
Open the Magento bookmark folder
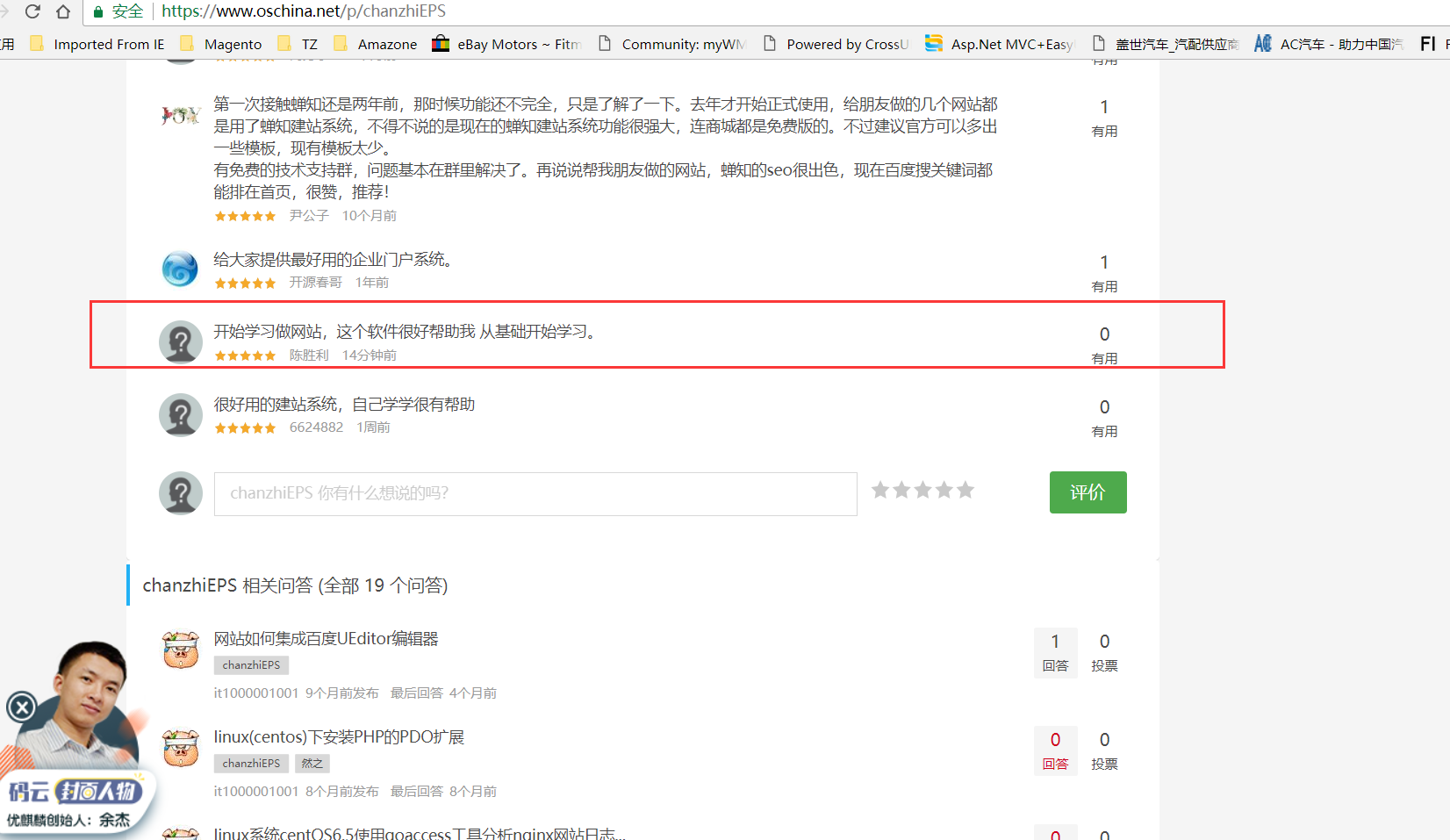click(x=220, y=44)
